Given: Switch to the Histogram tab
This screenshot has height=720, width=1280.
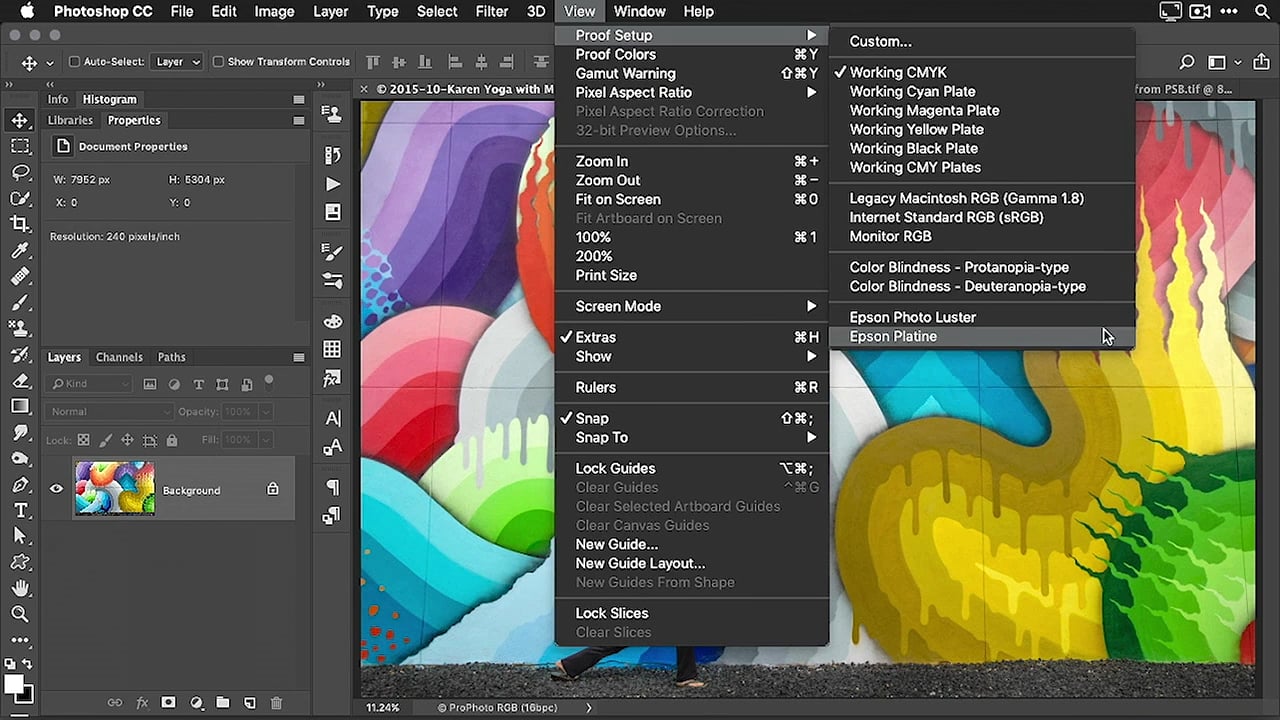Looking at the screenshot, I should 109,99.
